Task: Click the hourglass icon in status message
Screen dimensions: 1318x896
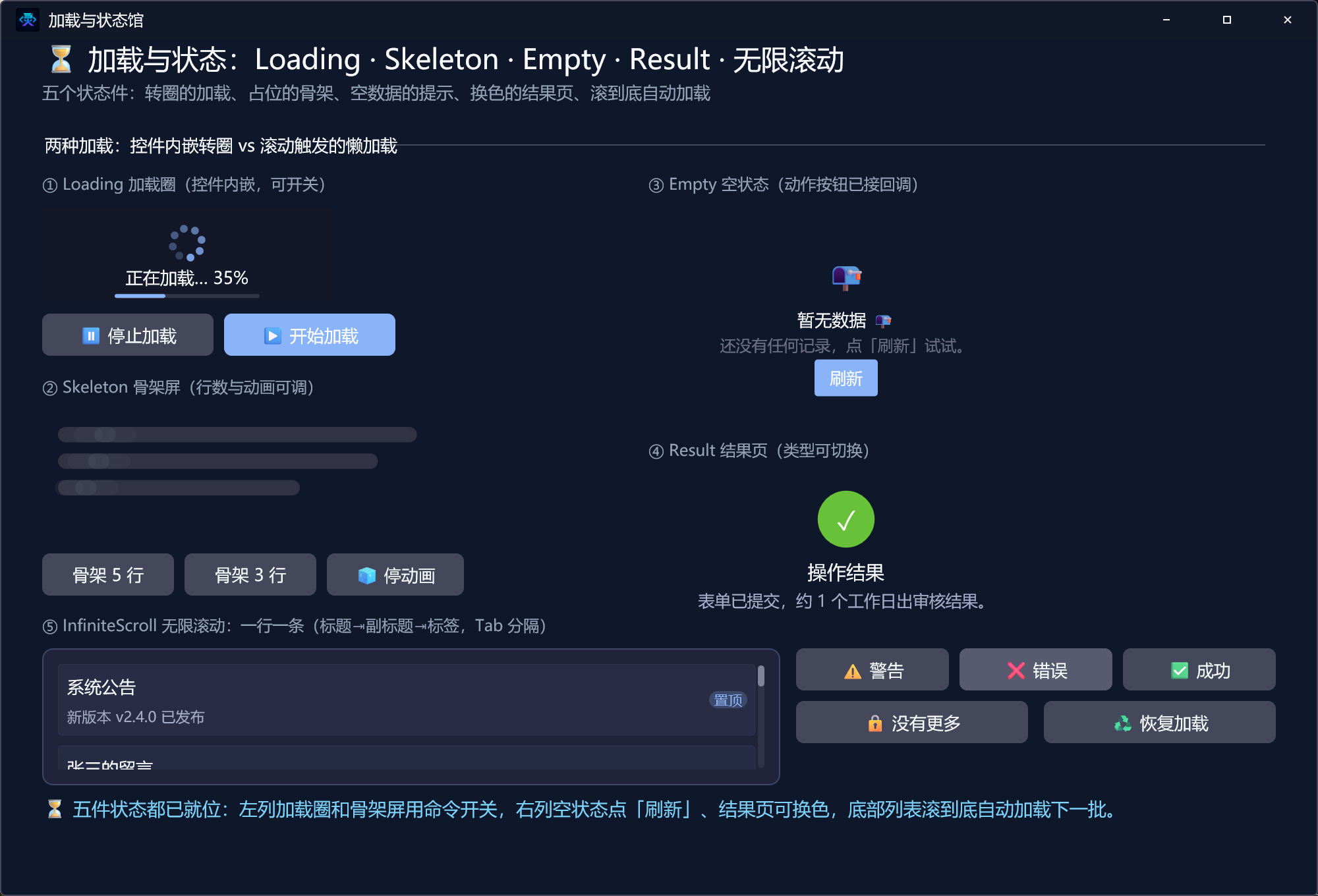Action: pos(55,809)
